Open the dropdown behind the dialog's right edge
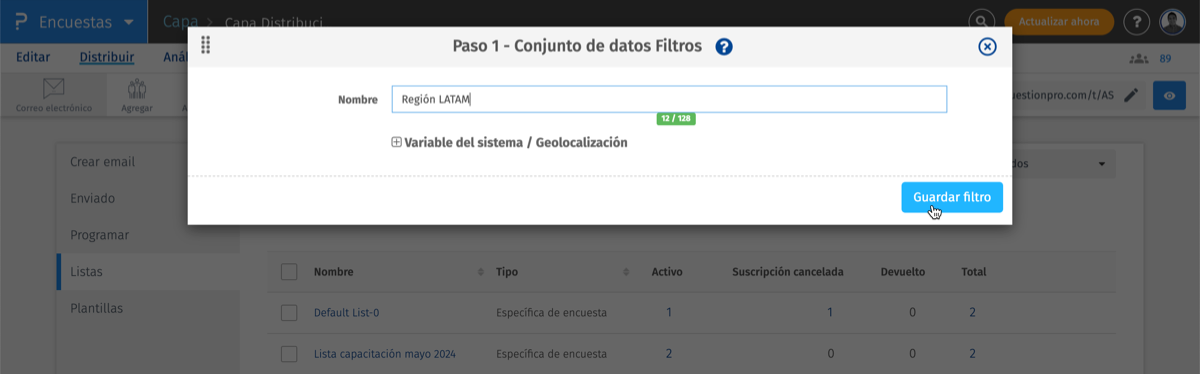 point(1063,163)
